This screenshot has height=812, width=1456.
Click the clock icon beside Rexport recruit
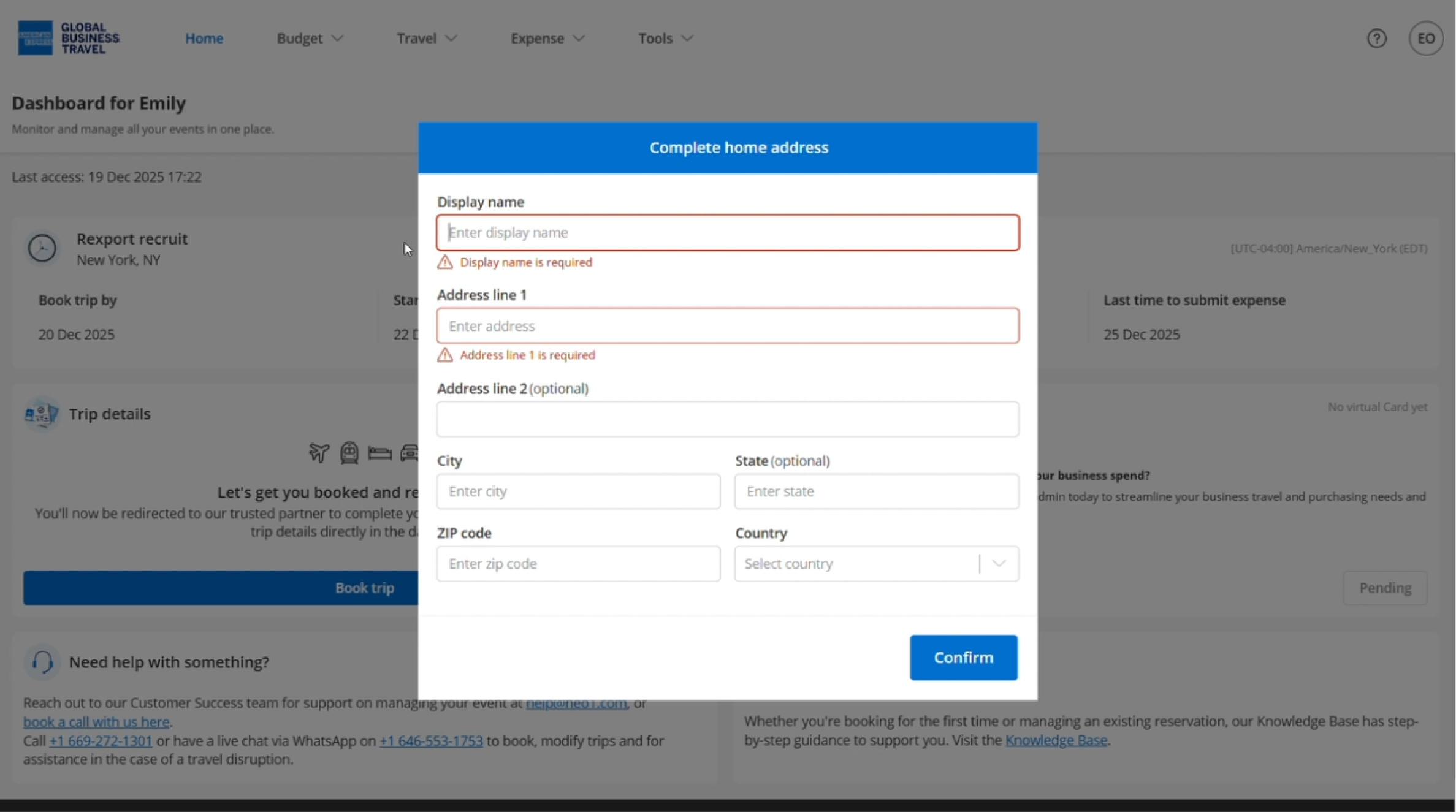(x=42, y=248)
